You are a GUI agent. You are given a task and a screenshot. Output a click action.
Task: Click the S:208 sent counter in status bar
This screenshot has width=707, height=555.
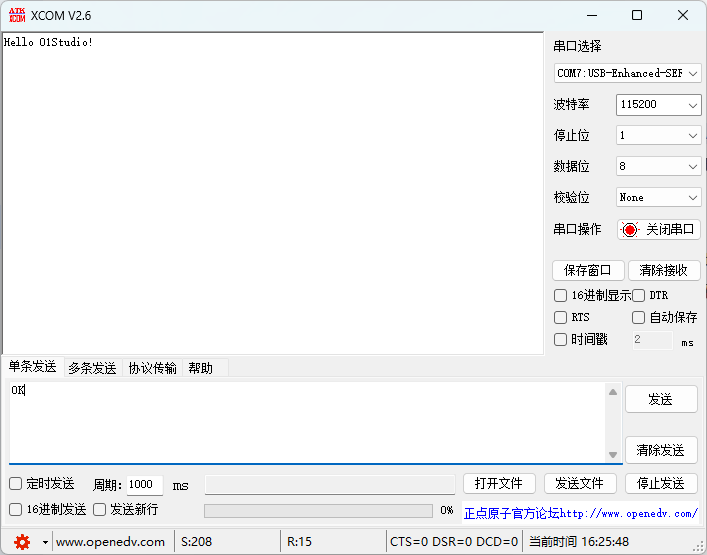[x=196, y=542]
